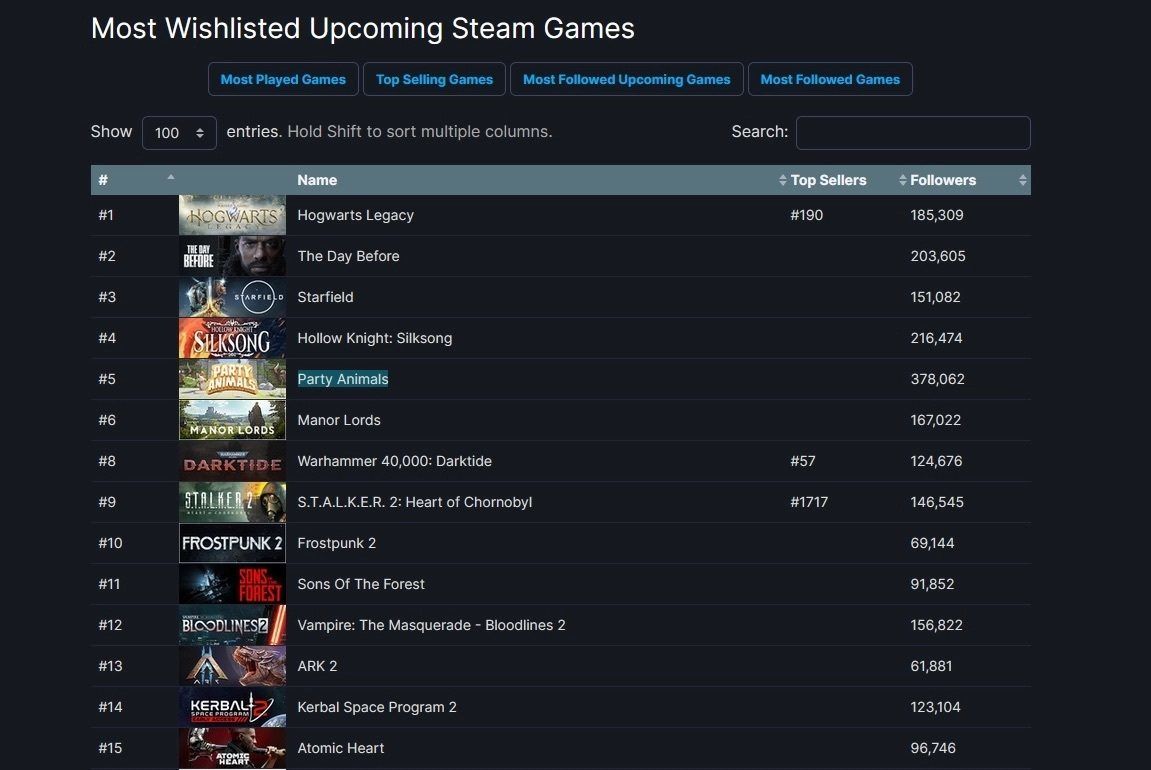Viewport: 1151px width, 770px height.
Task: Open the Most Followed Games list
Action: click(829, 79)
